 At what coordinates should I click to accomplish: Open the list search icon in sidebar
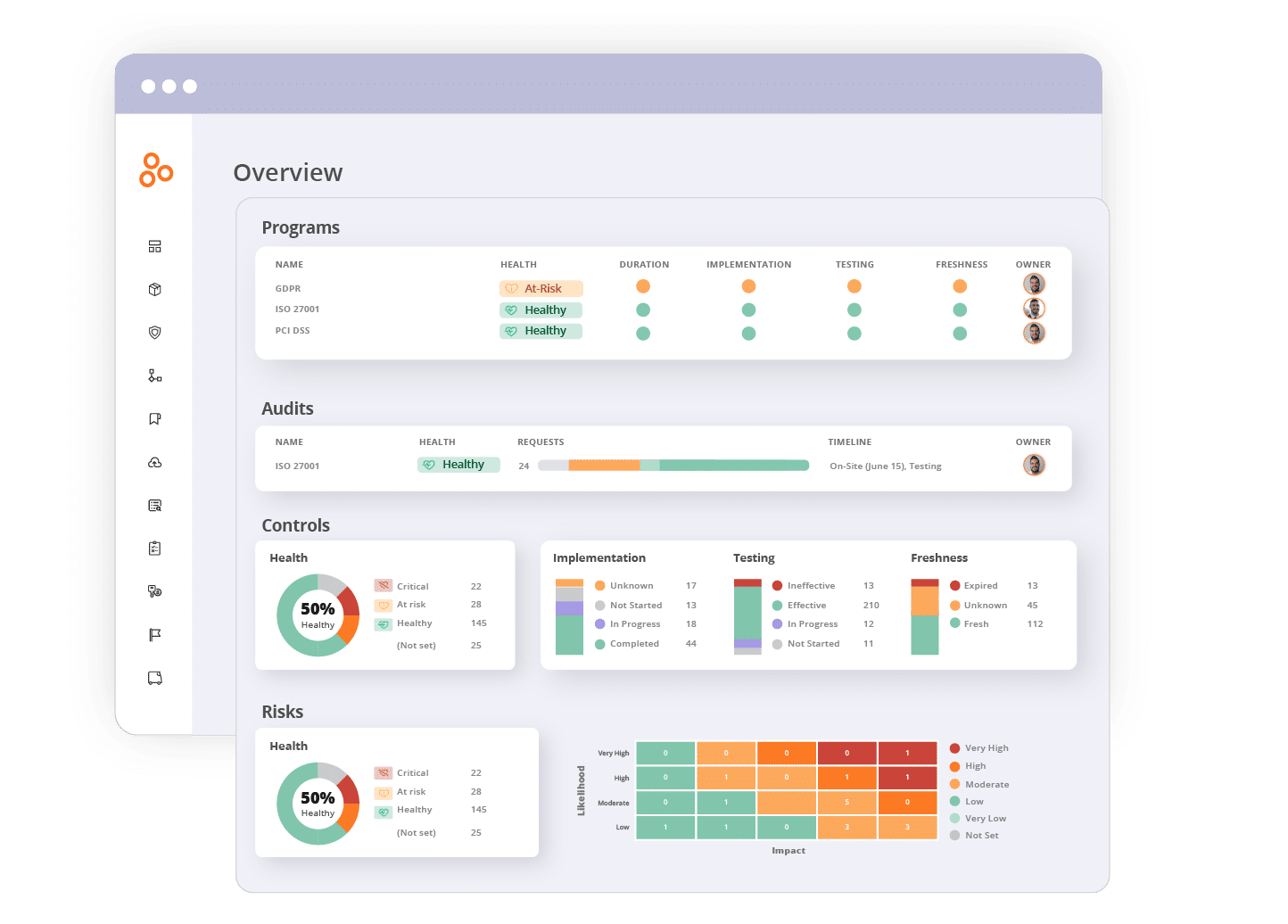(x=155, y=505)
